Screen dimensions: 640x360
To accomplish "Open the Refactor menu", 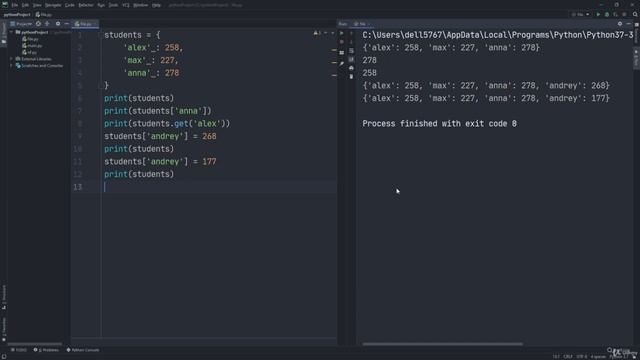I will (x=86, y=5).
